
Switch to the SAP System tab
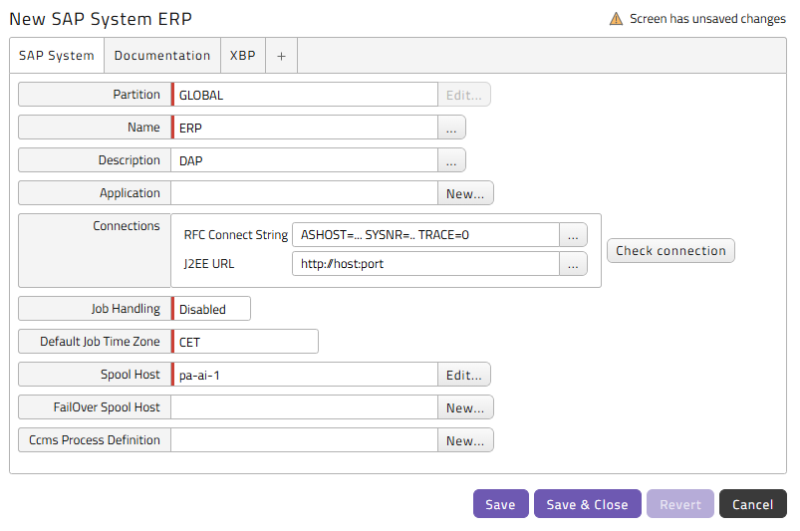pos(57,56)
